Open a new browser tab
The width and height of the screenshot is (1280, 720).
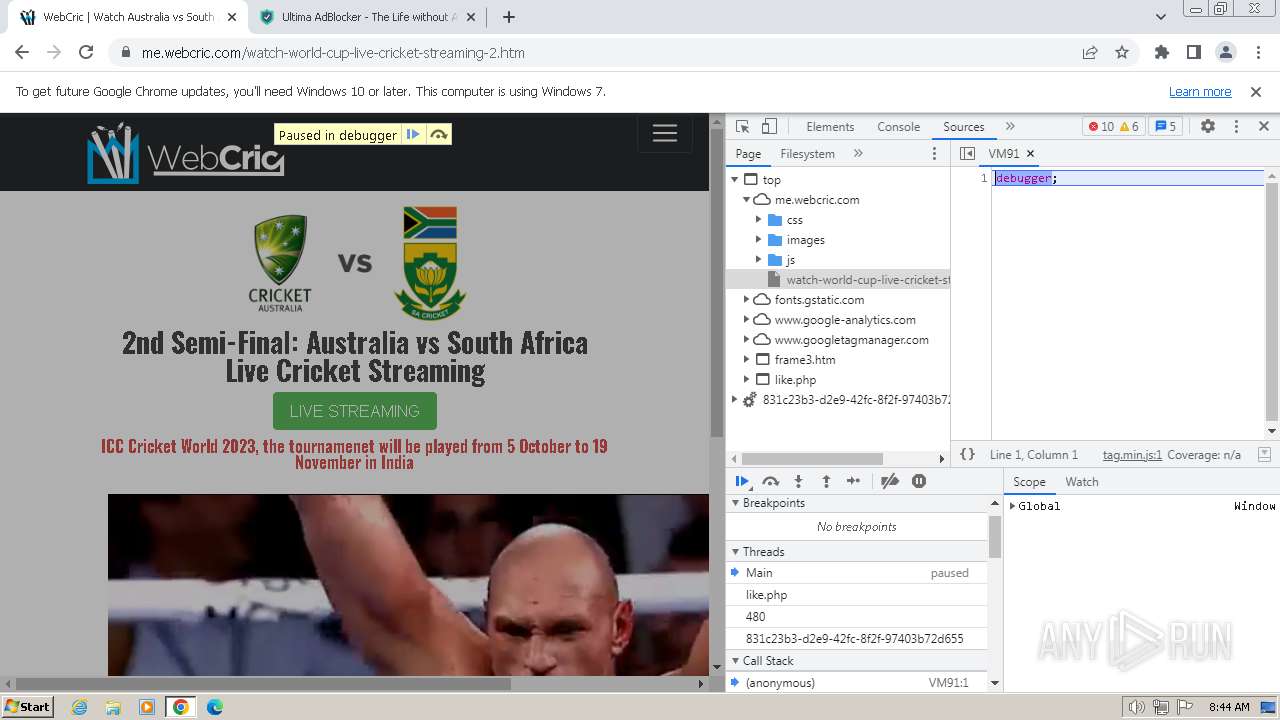click(509, 17)
